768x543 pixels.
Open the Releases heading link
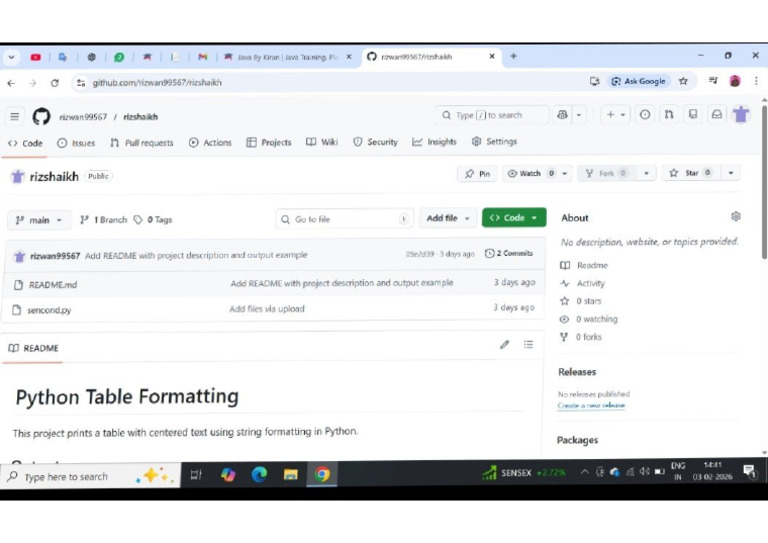pyautogui.click(x=577, y=372)
